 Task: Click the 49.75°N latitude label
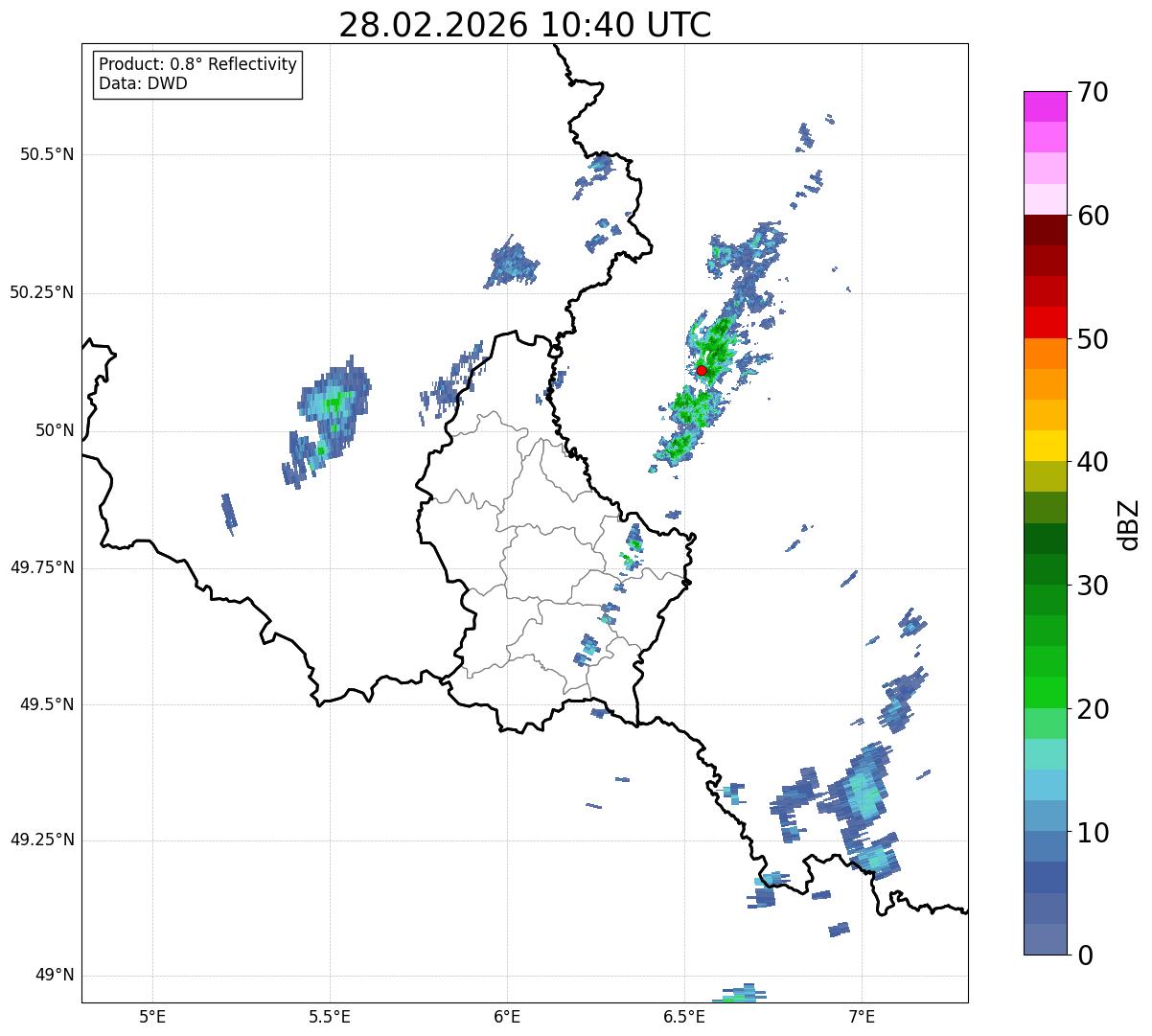pos(42,567)
